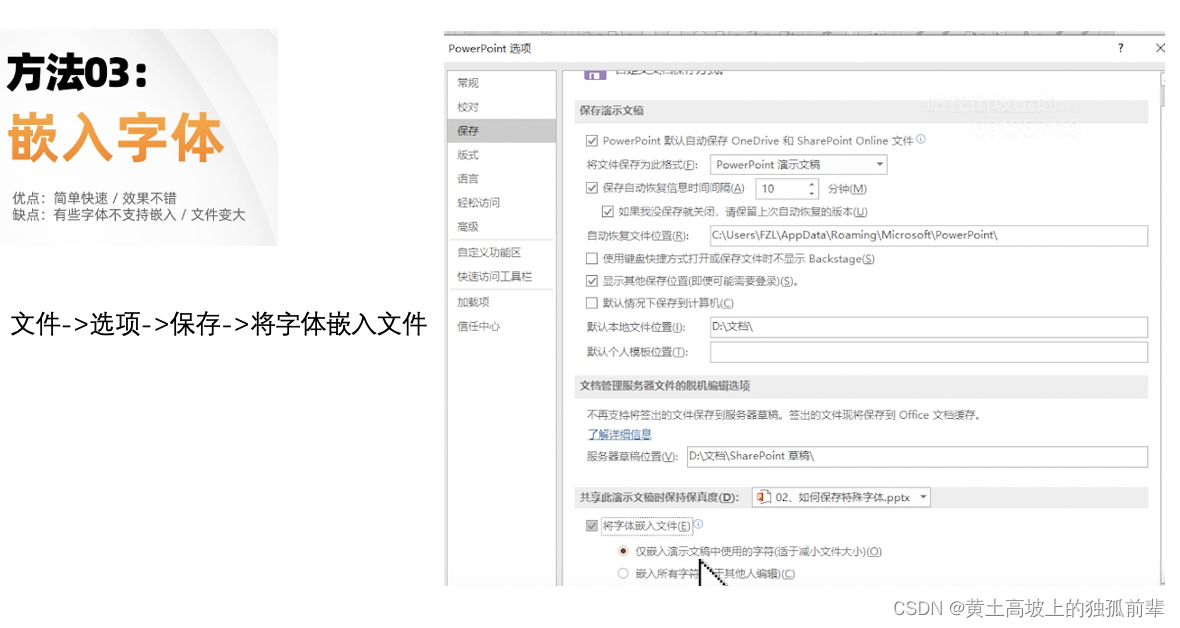
Task: Open 快速访问工具栏 category
Action: [x=494, y=276]
